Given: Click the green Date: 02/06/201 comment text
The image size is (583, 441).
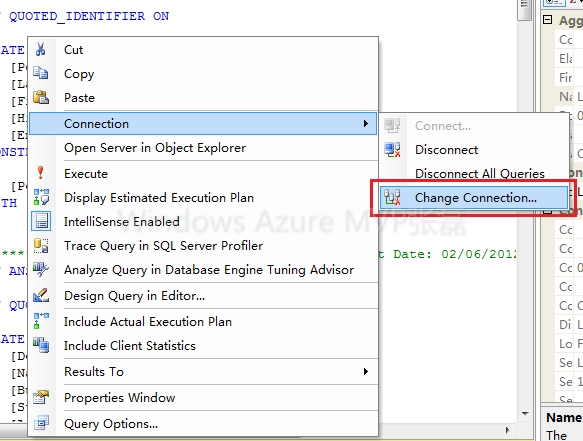Looking at the screenshot, I should click(x=455, y=254).
